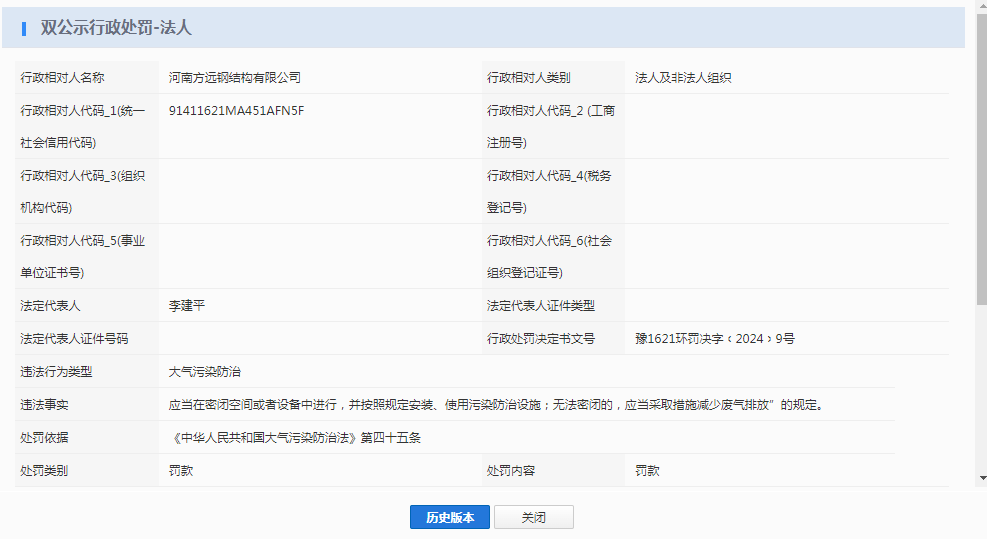Click label 行政相对人代码_3(组织机构代码)
The height and width of the screenshot is (539, 987).
coord(82,191)
